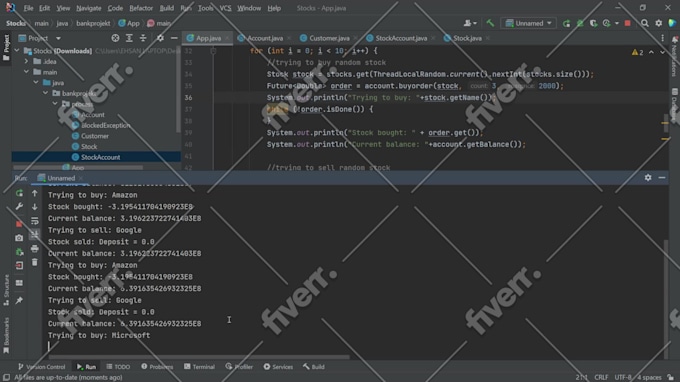This screenshot has width=680, height=382.
Task: Click the Rerun icon in top toolbar
Action: [566, 23]
